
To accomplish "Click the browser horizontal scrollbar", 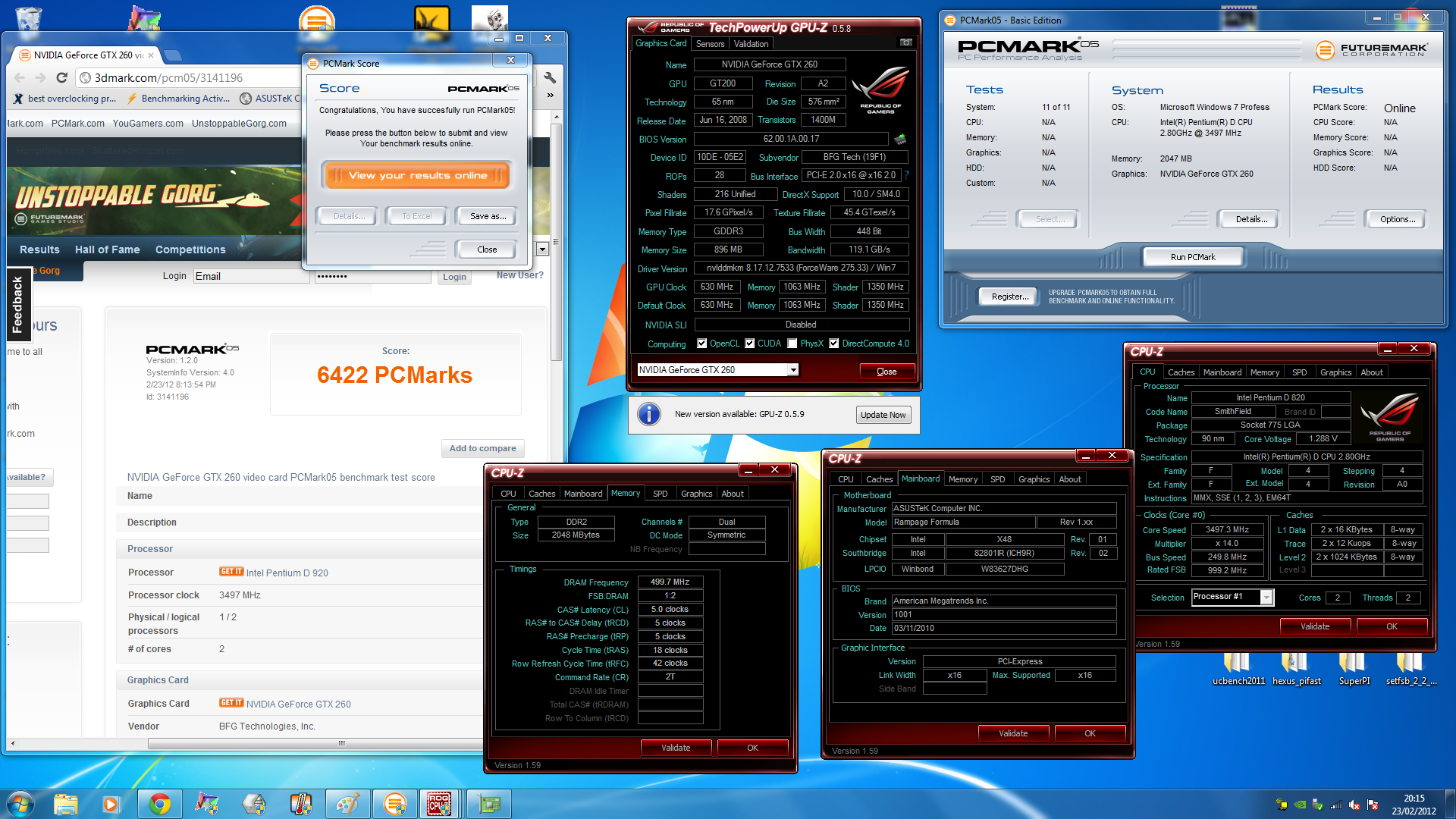I will (341, 744).
